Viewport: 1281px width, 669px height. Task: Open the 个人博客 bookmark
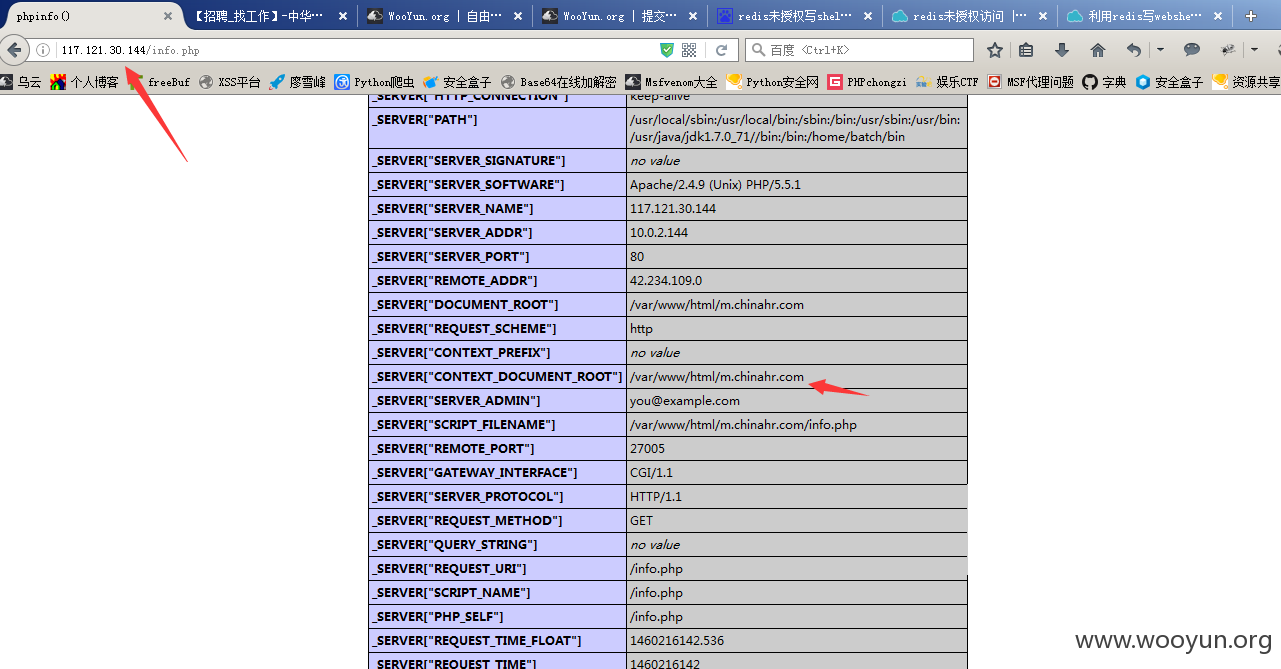(x=85, y=82)
